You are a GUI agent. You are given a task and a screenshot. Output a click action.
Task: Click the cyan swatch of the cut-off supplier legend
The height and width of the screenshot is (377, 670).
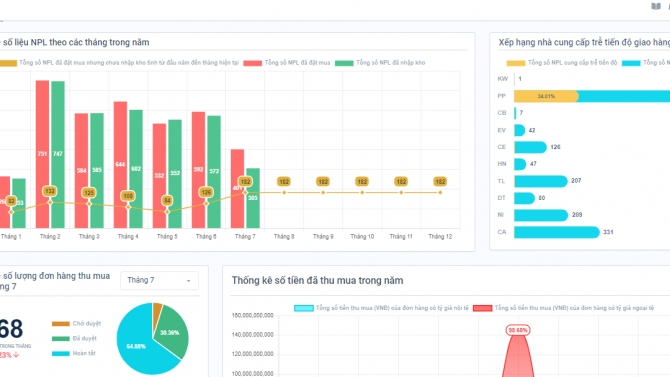pos(631,63)
